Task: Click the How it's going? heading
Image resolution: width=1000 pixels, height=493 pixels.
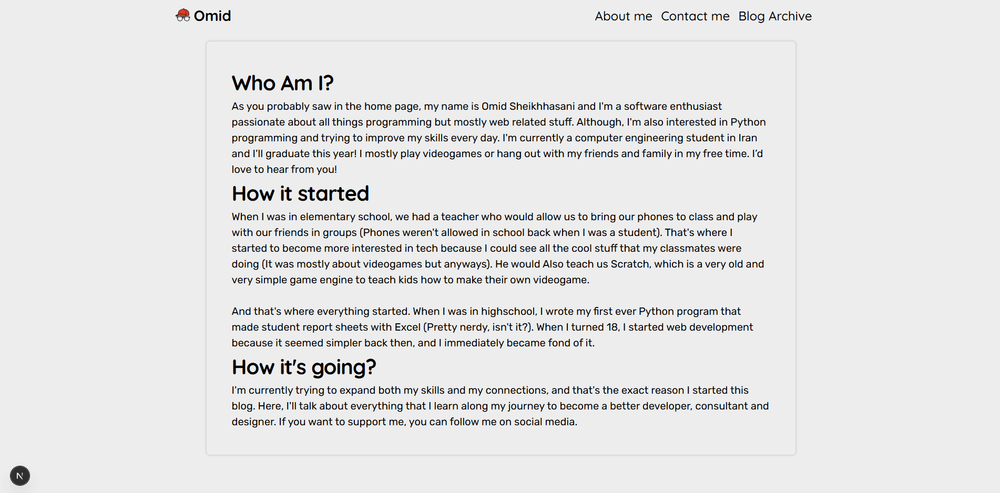Action: coord(304,367)
